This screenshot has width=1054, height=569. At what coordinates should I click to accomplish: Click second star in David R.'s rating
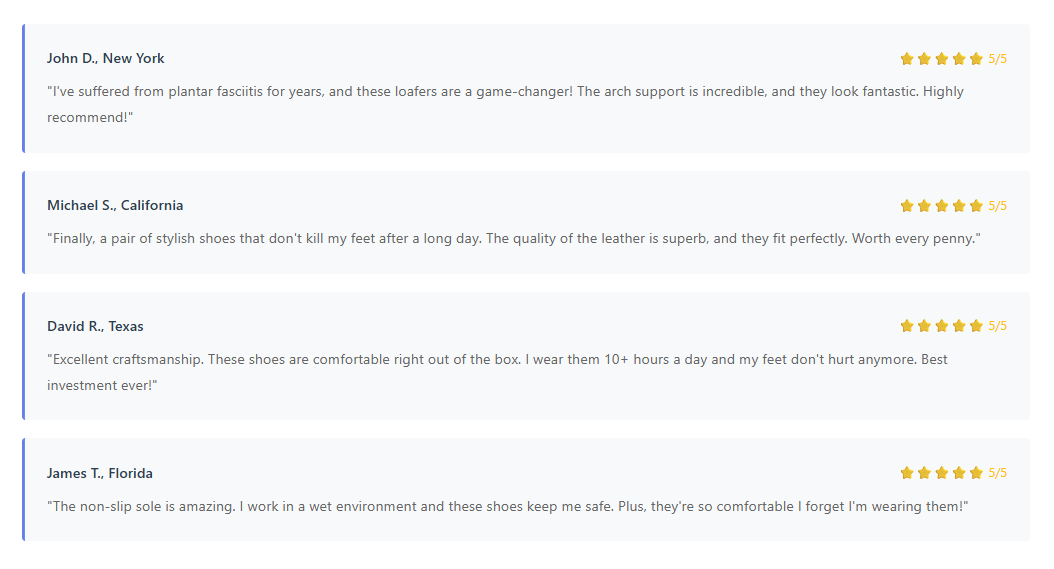[x=925, y=326]
